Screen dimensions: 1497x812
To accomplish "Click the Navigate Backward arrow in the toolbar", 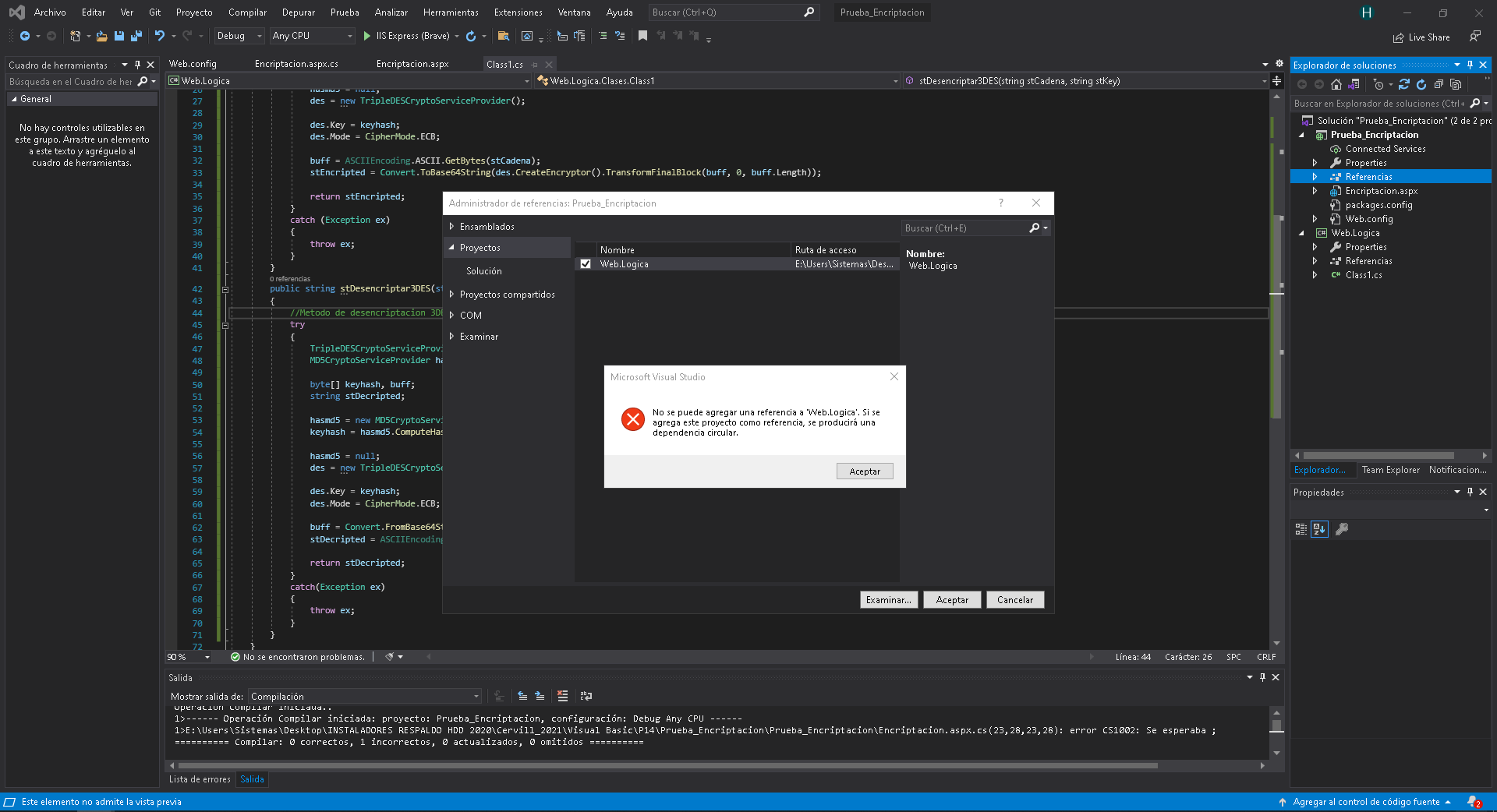I will pos(25,36).
